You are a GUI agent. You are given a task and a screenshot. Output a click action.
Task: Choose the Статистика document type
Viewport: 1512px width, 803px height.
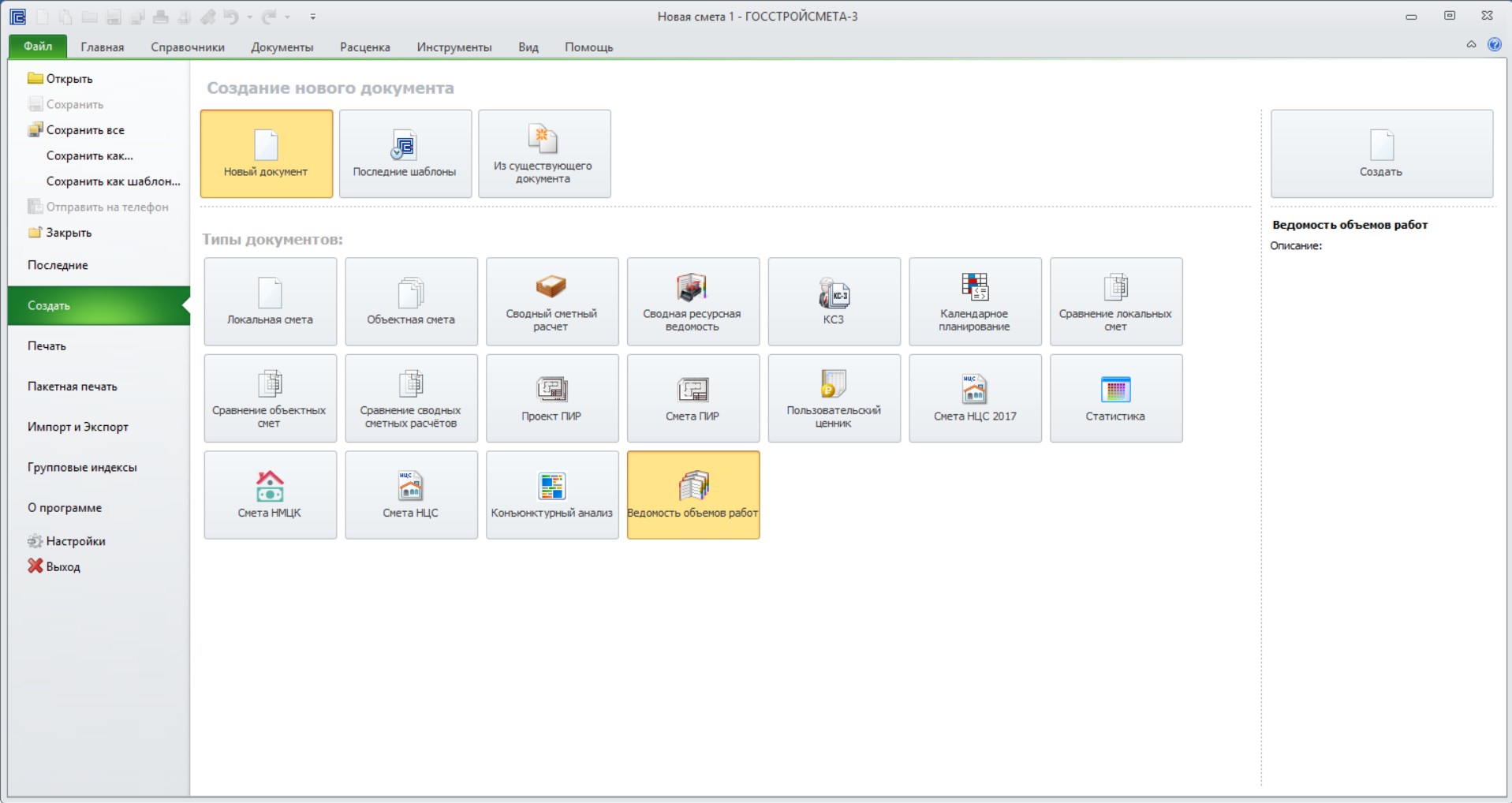pyautogui.click(x=1116, y=398)
